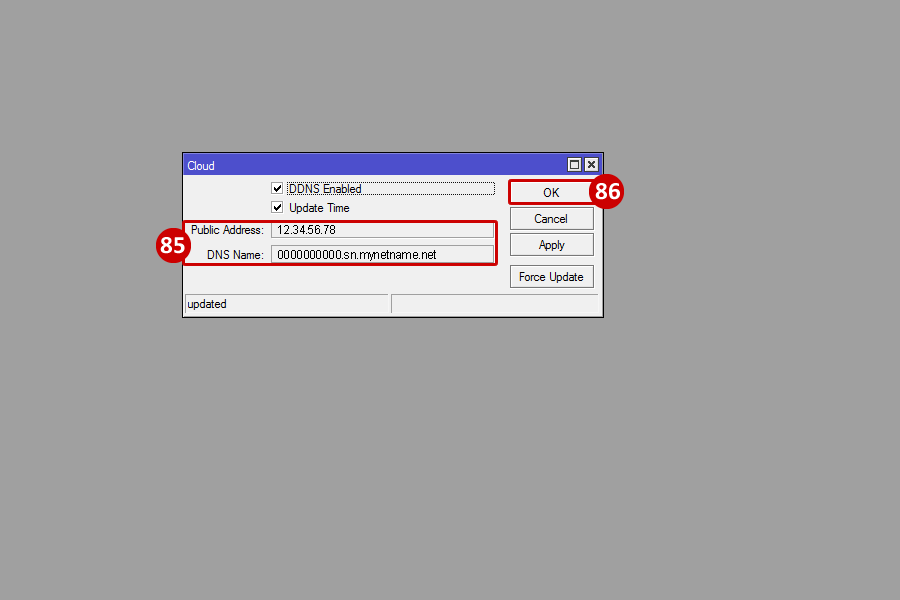Click the red 85 annotation badge

(173, 245)
